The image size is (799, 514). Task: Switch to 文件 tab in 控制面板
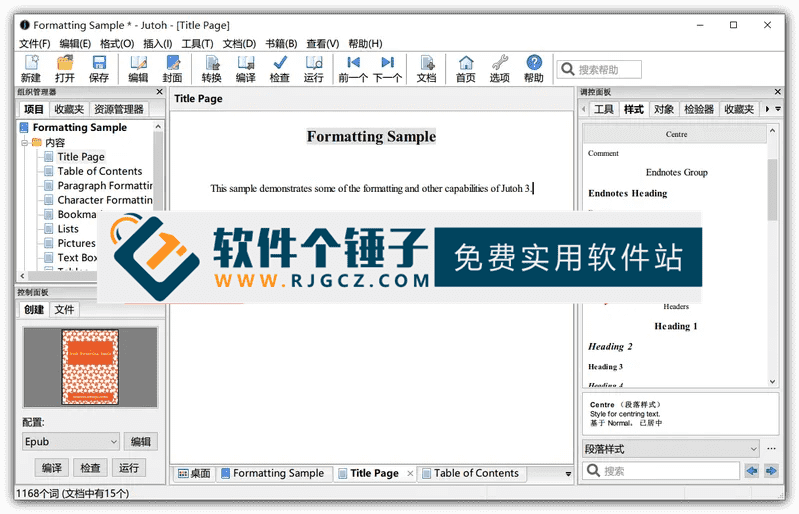point(64,309)
